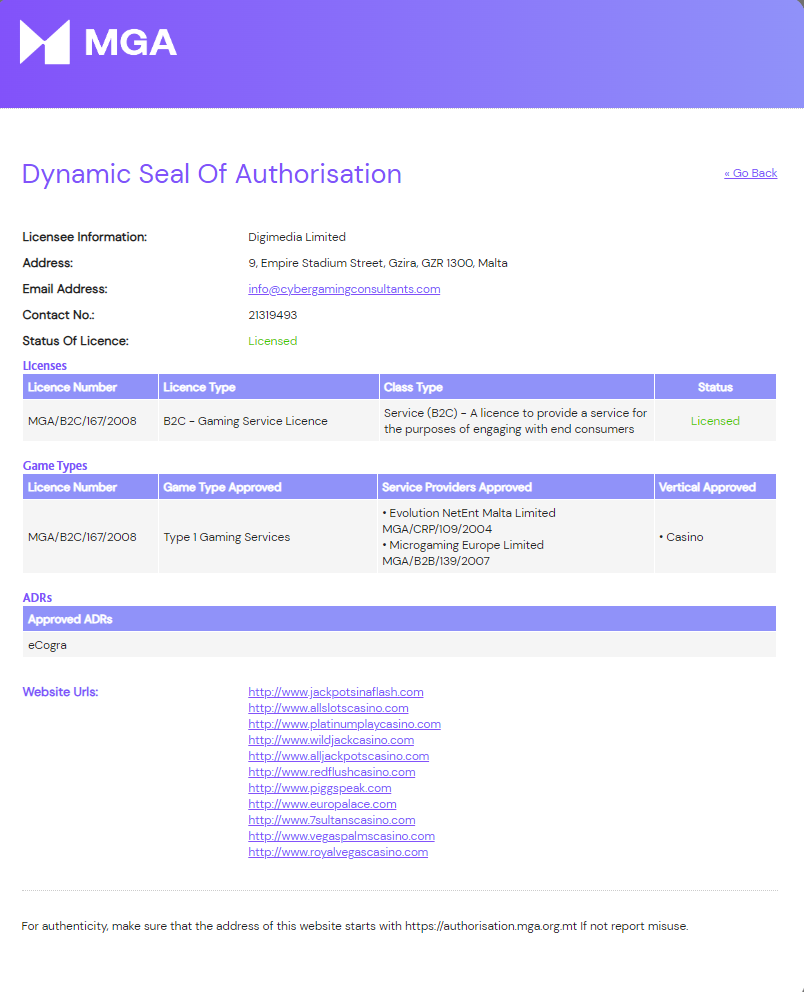Image resolution: width=804 pixels, height=992 pixels.
Task: Click the Digimedia Limited licensee name
Action: coord(297,237)
